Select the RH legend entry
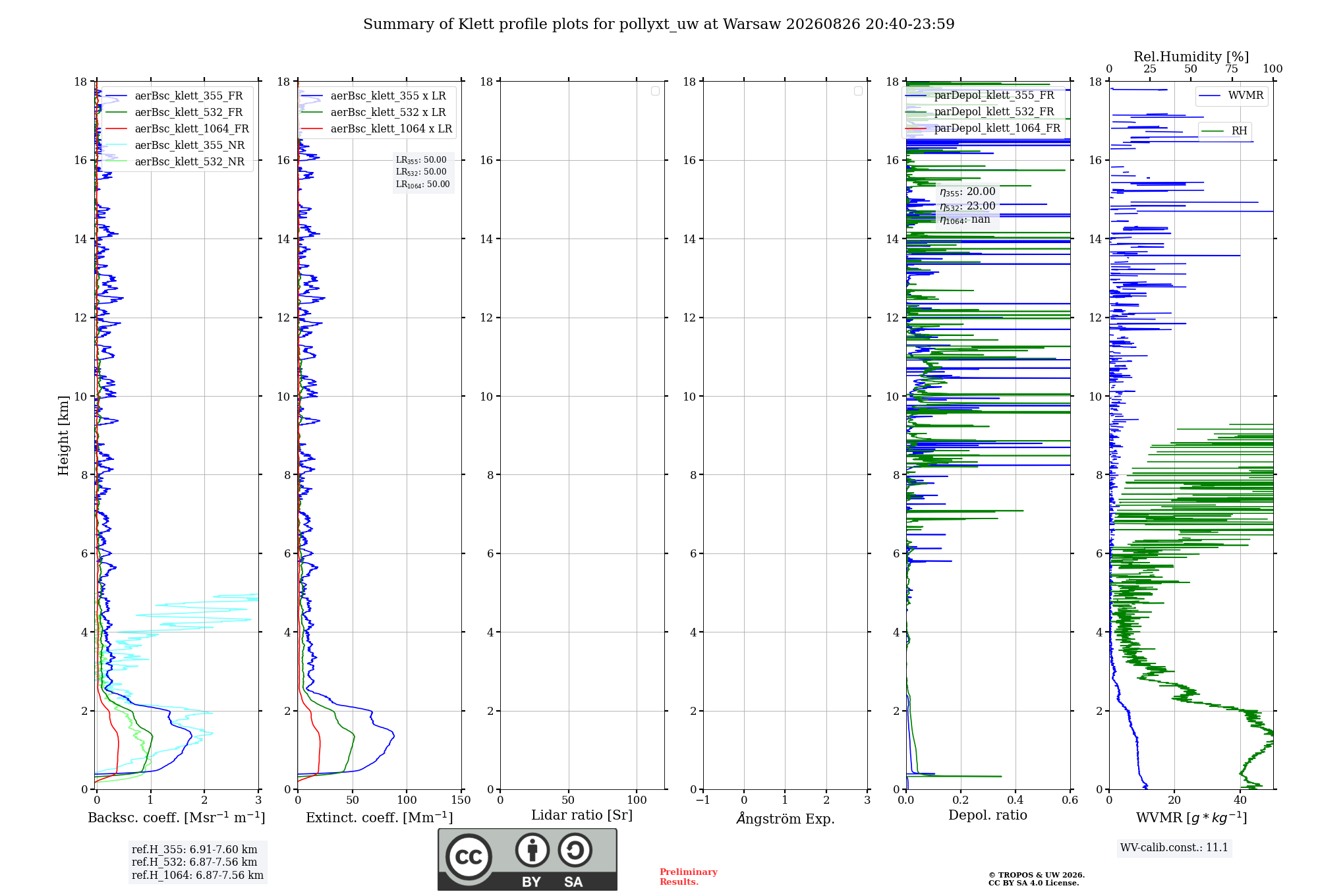 tap(1224, 131)
